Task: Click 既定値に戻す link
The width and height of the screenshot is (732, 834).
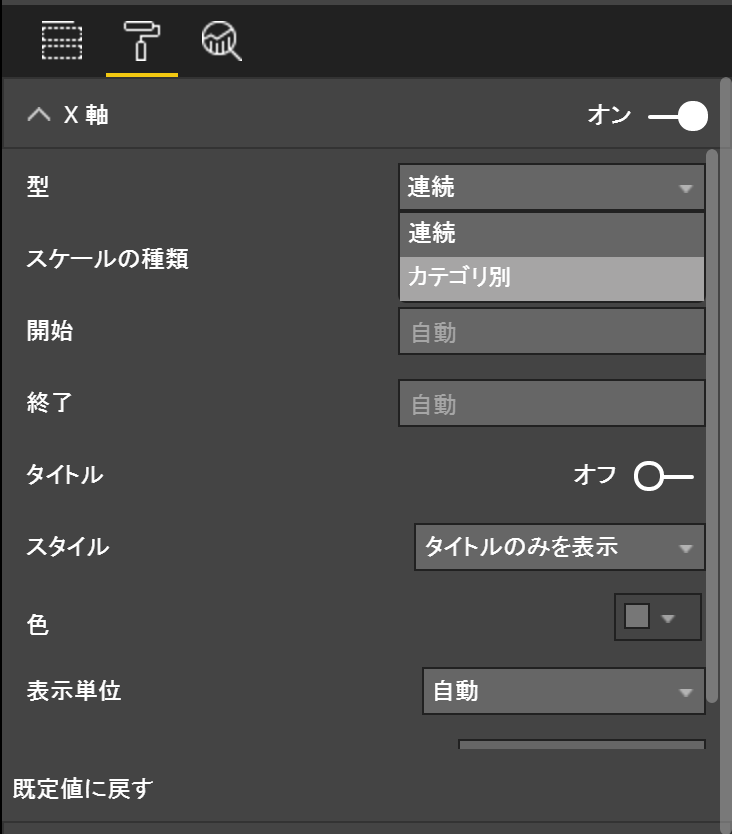Action: click(x=83, y=788)
